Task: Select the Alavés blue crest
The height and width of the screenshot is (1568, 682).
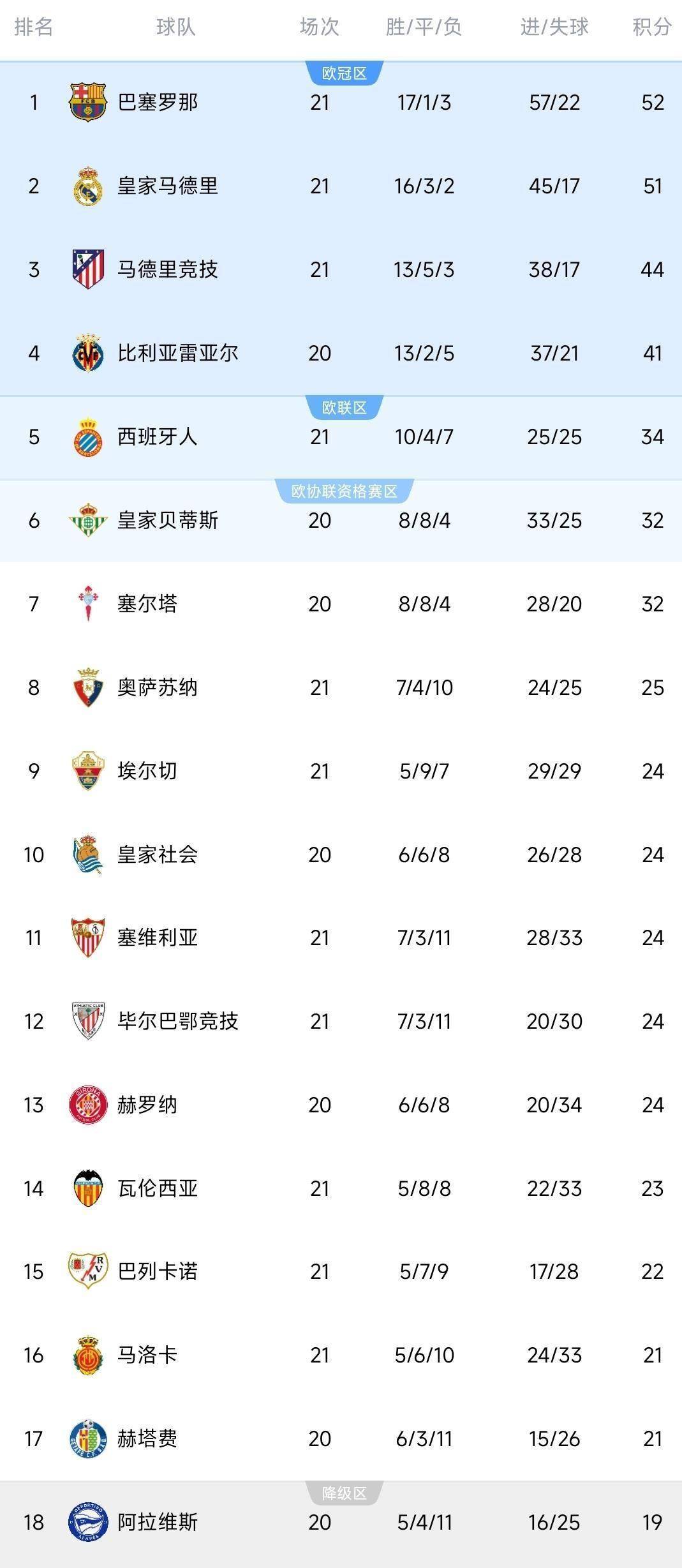Action: coord(87,1522)
